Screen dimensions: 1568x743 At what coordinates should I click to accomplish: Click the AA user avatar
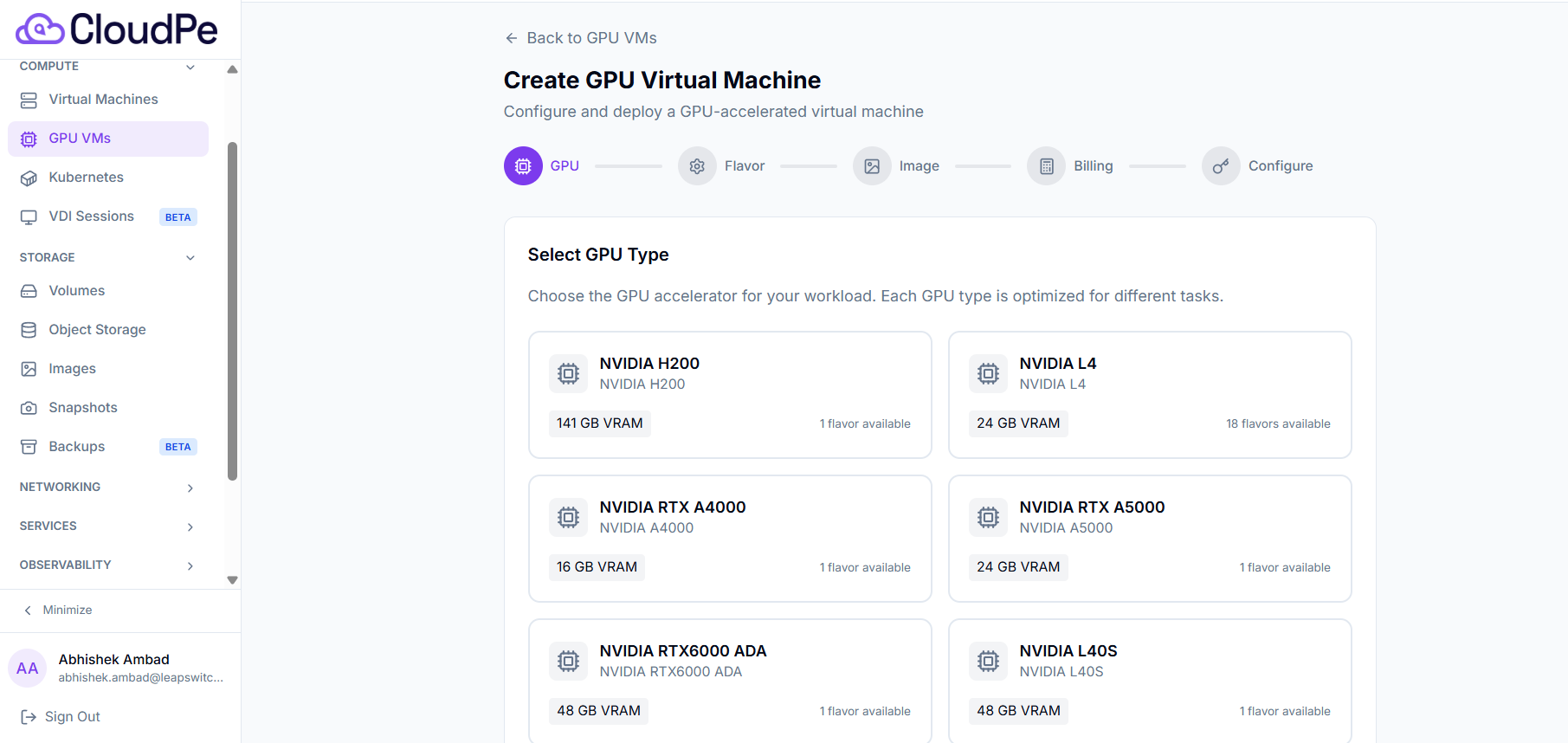[x=27, y=669]
